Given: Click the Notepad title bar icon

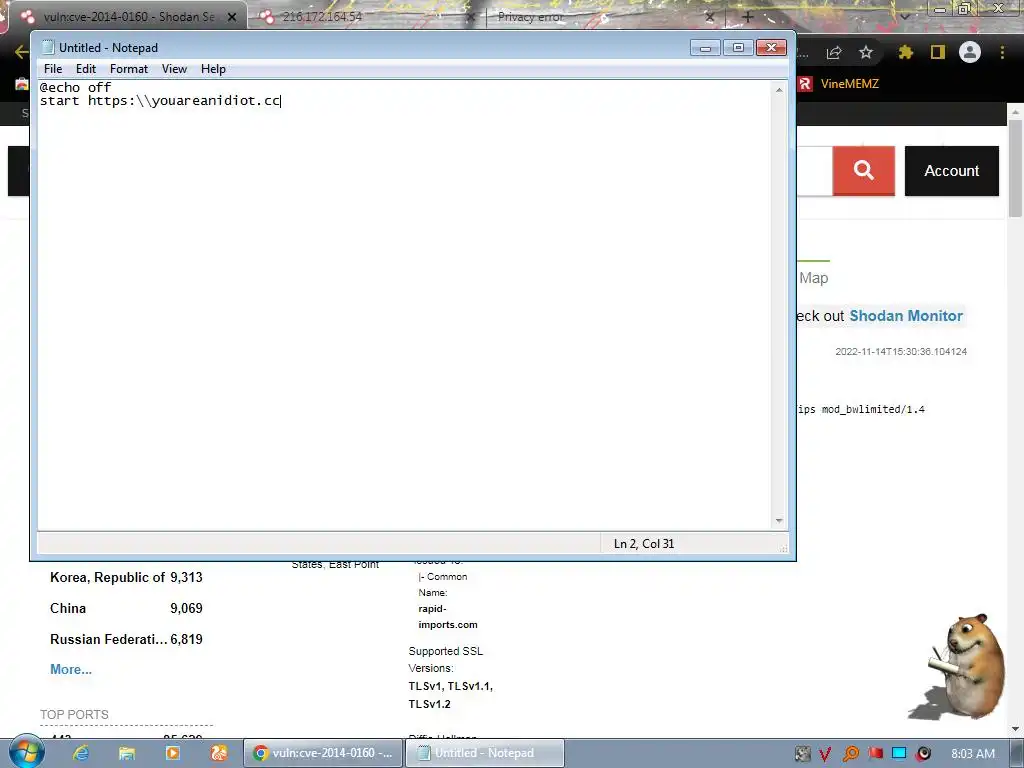Looking at the screenshot, I should coord(48,47).
